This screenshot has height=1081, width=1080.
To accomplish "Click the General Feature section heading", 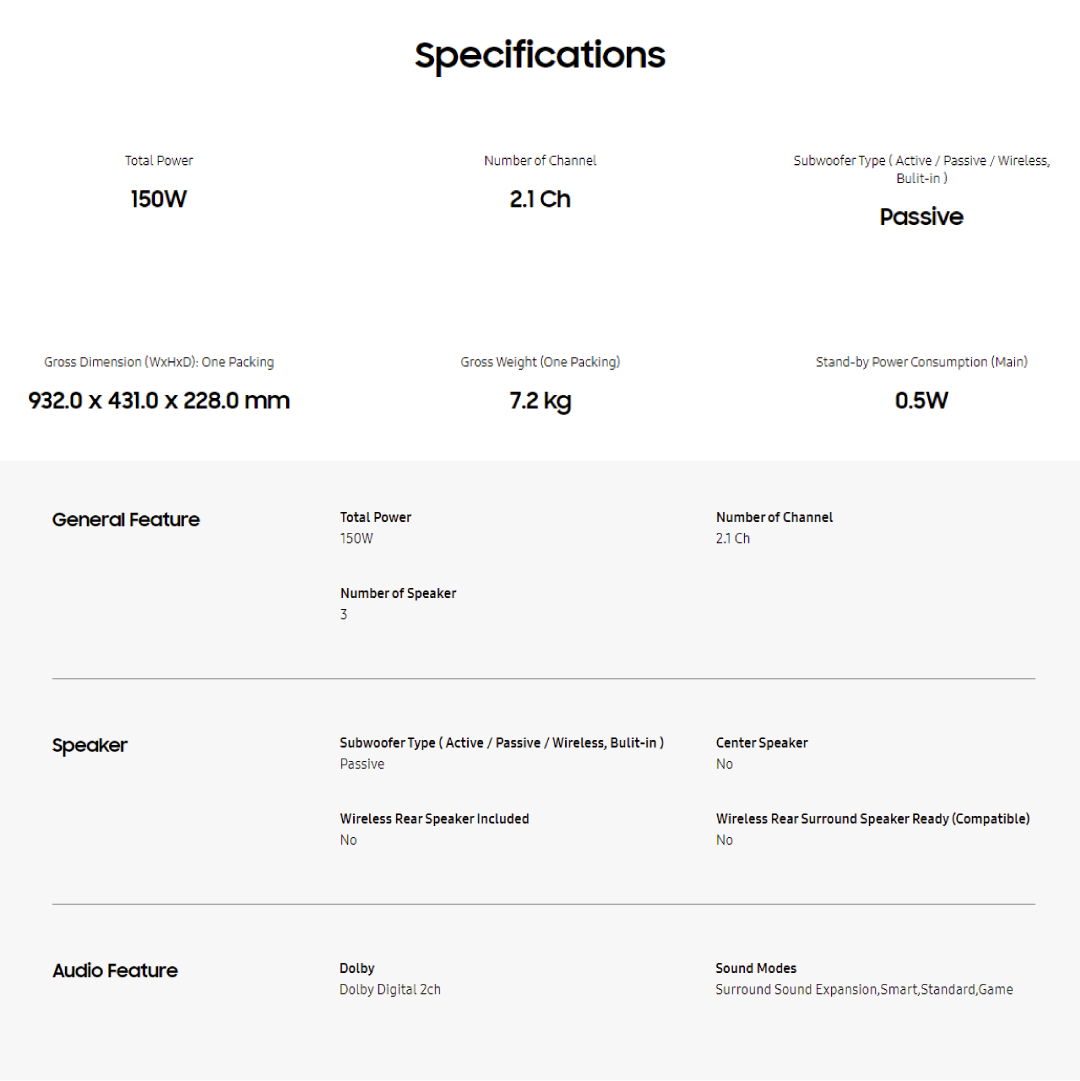I will [x=126, y=520].
